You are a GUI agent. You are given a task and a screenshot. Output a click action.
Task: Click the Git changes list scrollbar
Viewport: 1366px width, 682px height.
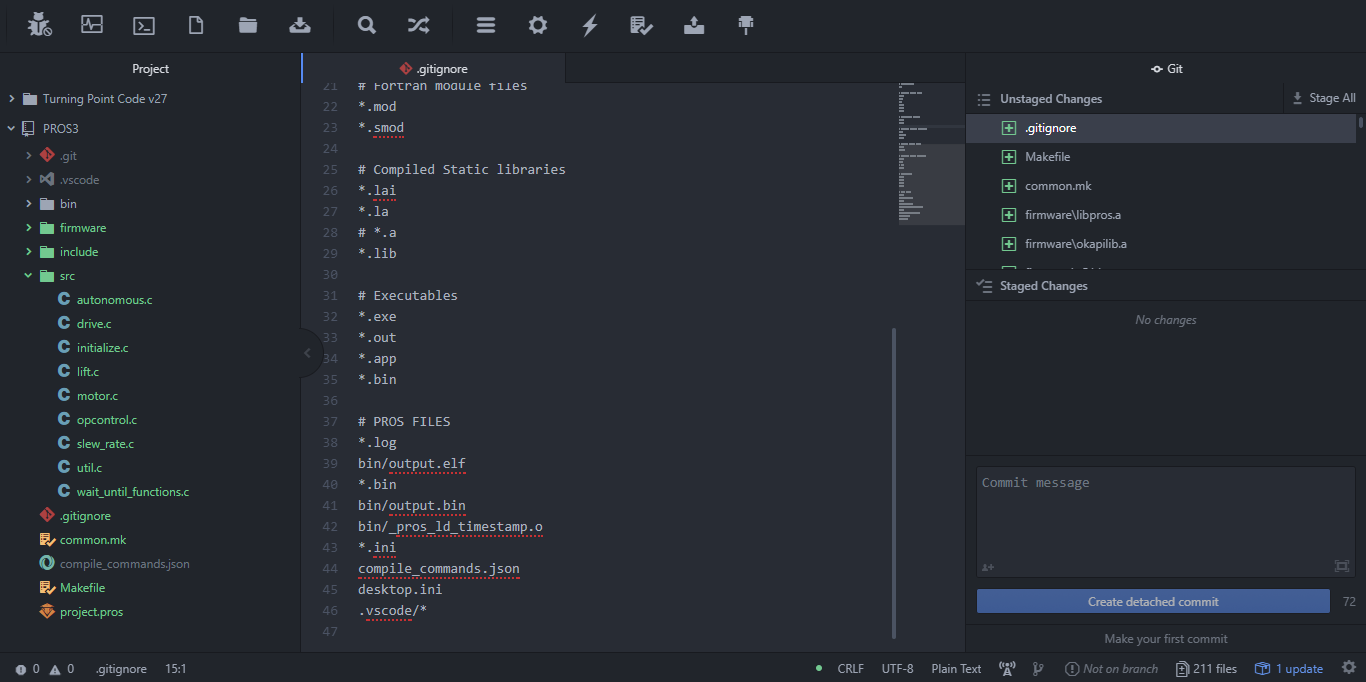(1360, 122)
